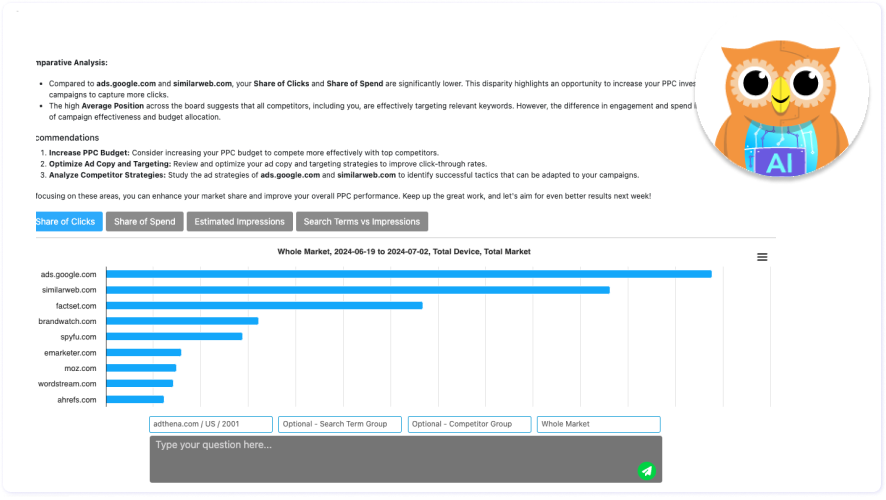The image size is (886, 500).
Task: Open Optional - Competitor Group selector
Action: [x=469, y=424]
